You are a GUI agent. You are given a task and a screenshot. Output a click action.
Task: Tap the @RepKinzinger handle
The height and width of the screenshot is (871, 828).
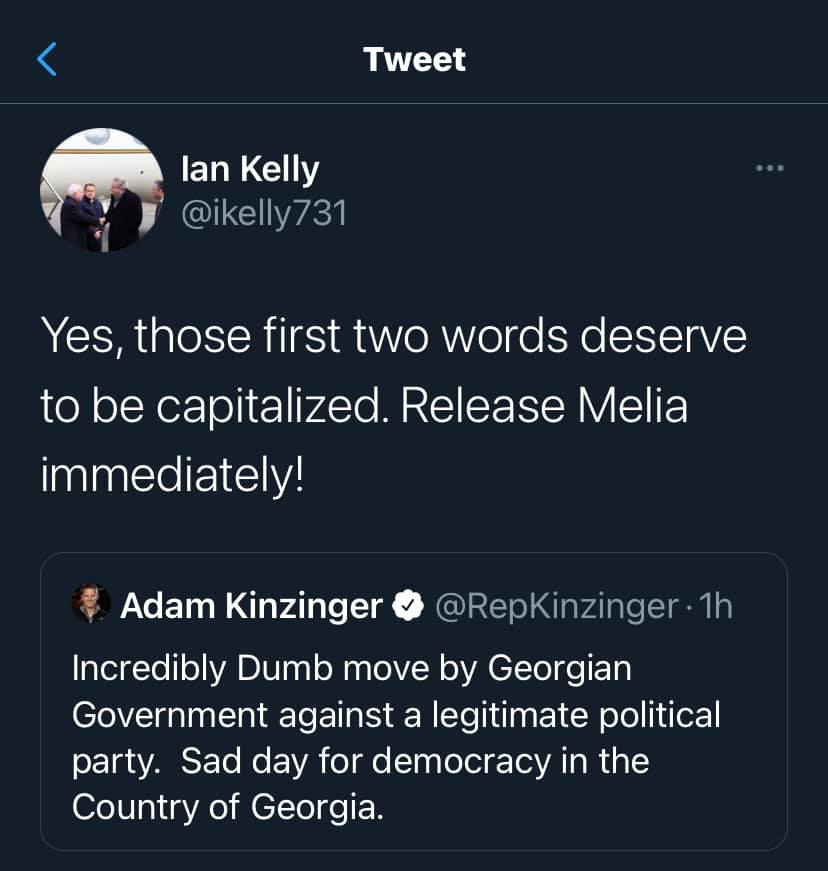pyautogui.click(x=554, y=605)
